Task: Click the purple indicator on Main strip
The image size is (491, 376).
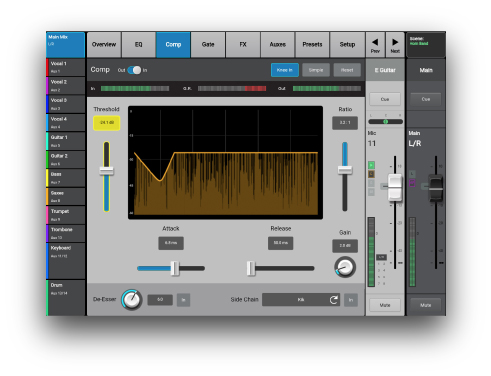Action: pyautogui.click(x=412, y=183)
